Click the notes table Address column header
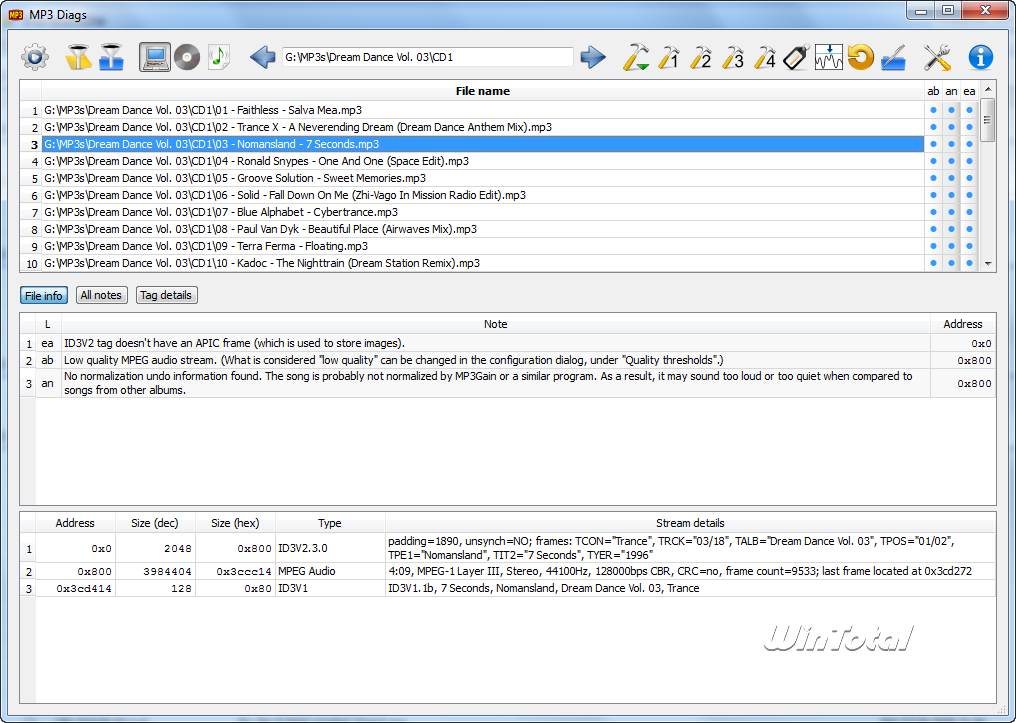 pyautogui.click(x=963, y=324)
